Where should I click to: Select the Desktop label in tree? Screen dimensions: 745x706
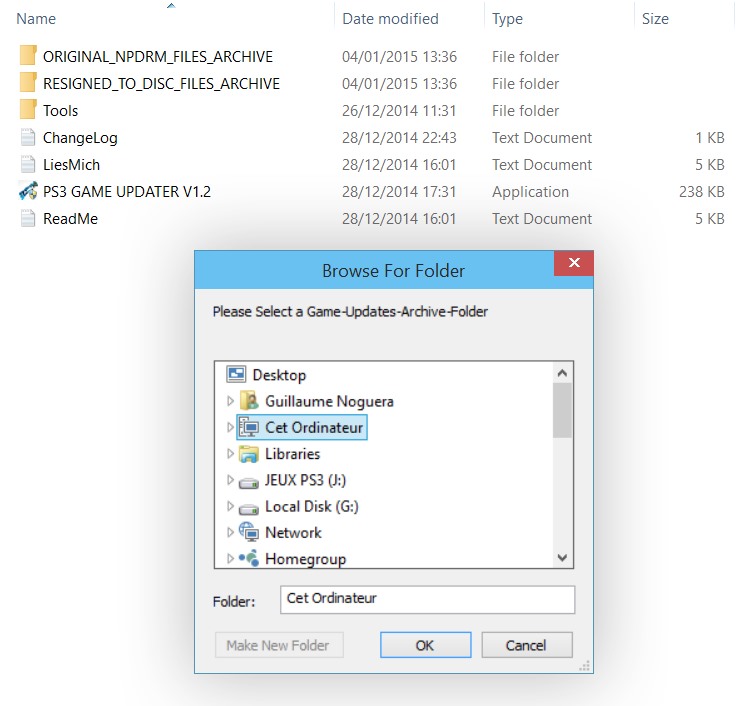pos(279,375)
